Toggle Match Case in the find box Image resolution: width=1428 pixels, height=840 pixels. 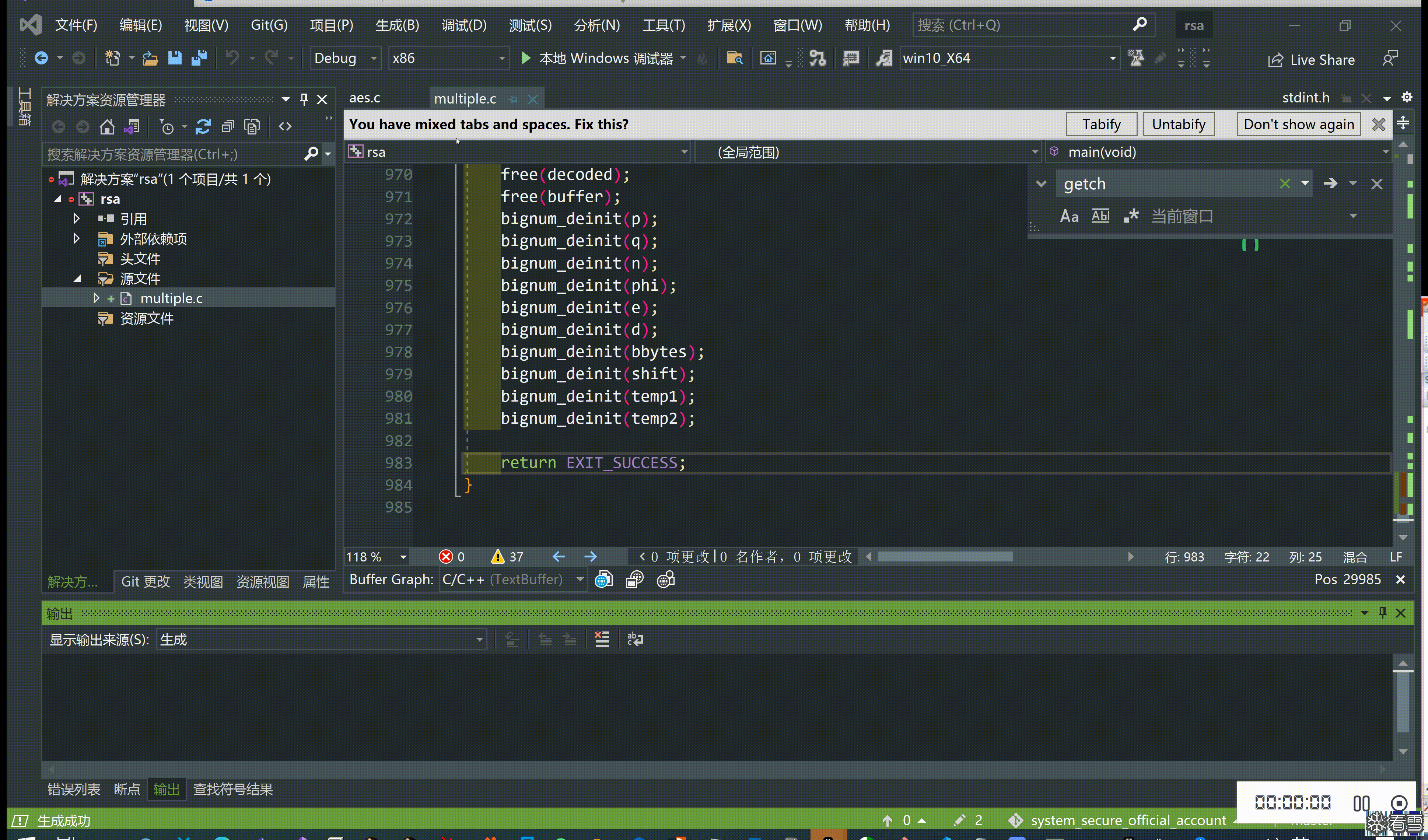click(1069, 216)
